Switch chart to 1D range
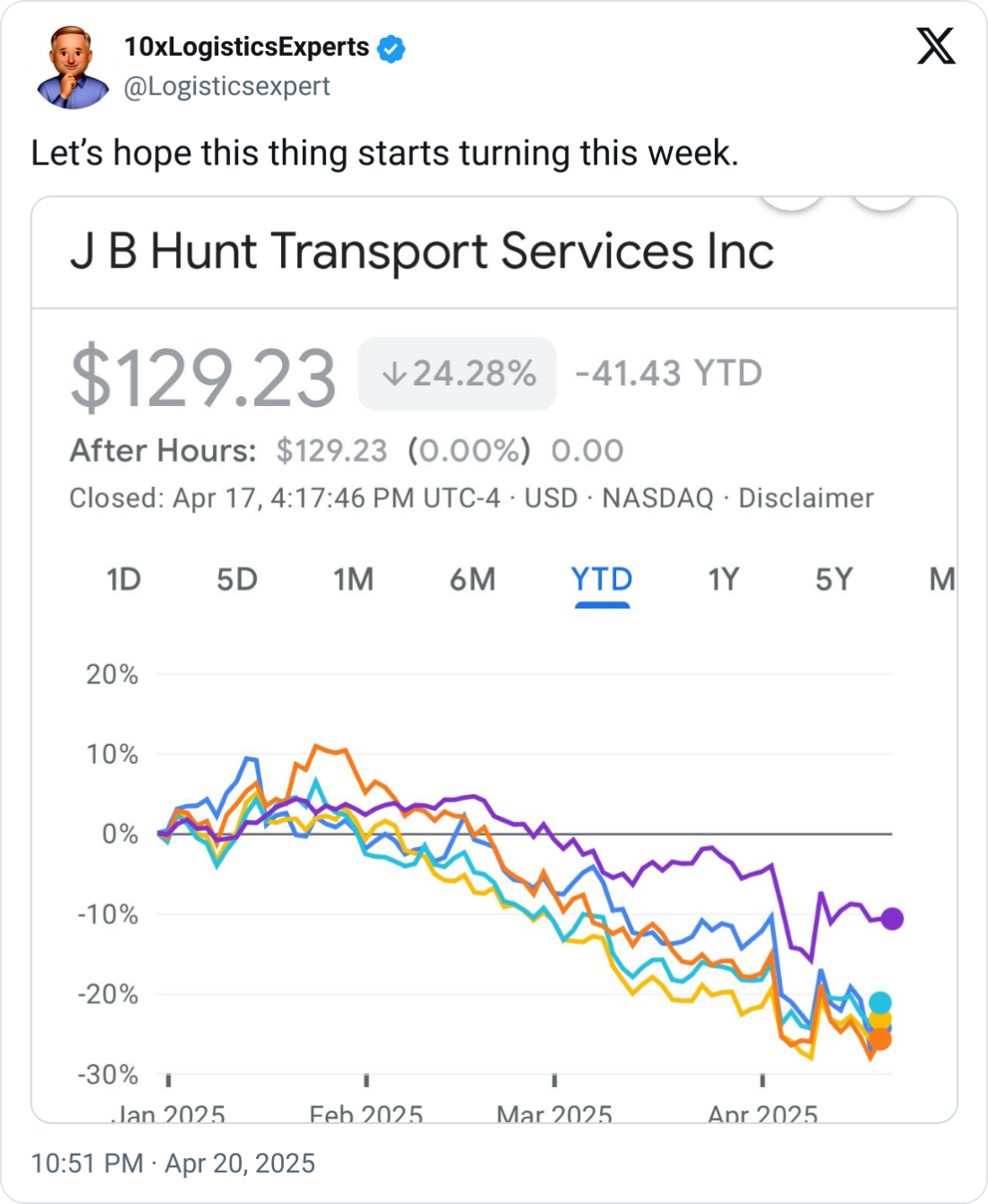 click(123, 580)
